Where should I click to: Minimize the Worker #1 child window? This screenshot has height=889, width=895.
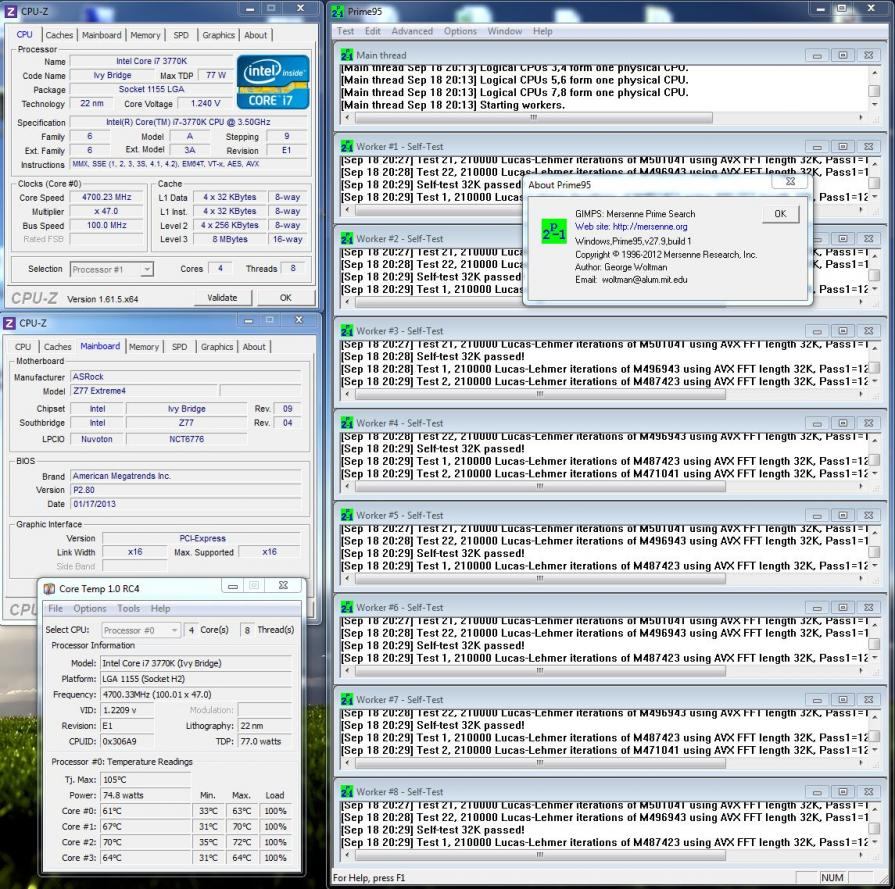(x=817, y=147)
